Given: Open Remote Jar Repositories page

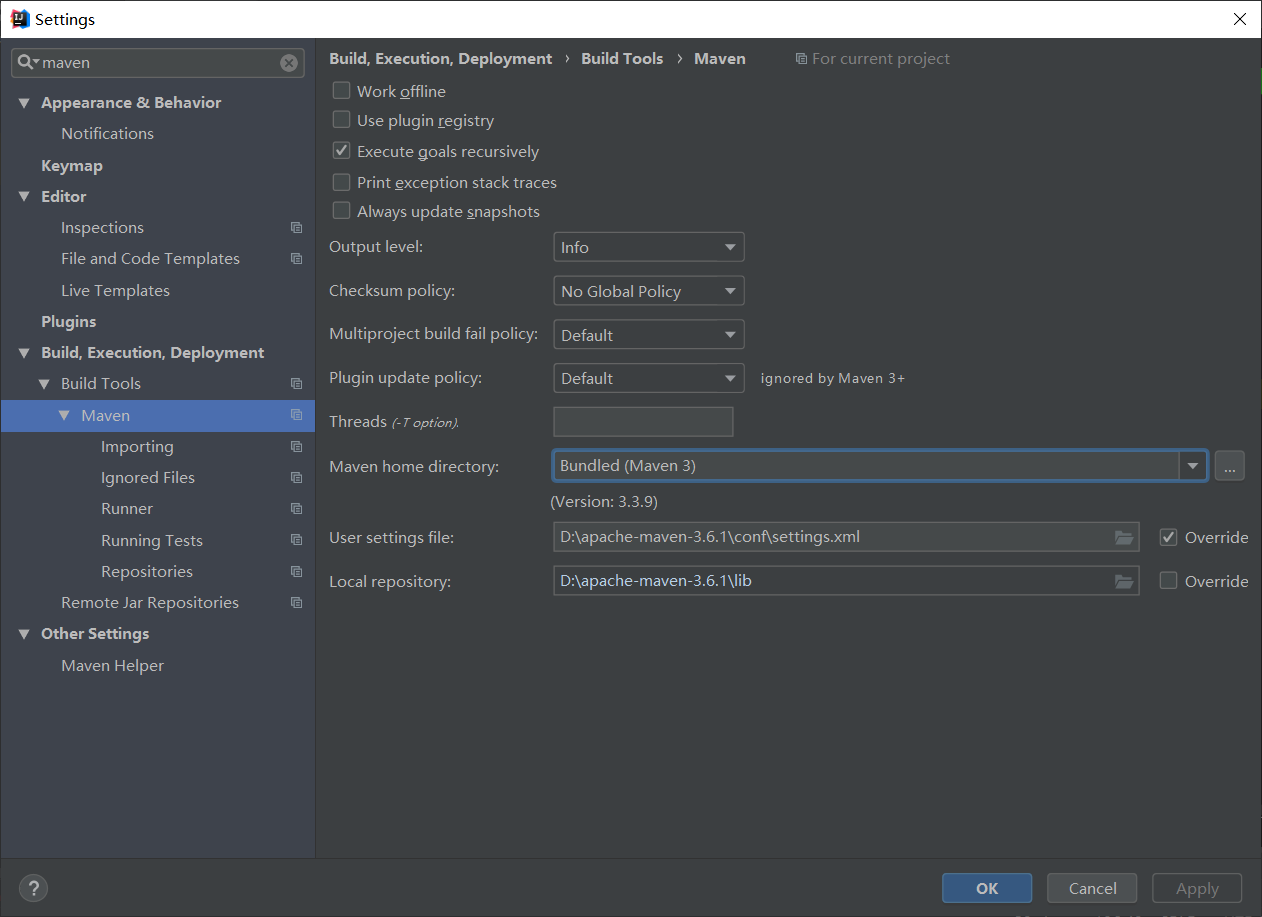Looking at the screenshot, I should click(x=150, y=603).
